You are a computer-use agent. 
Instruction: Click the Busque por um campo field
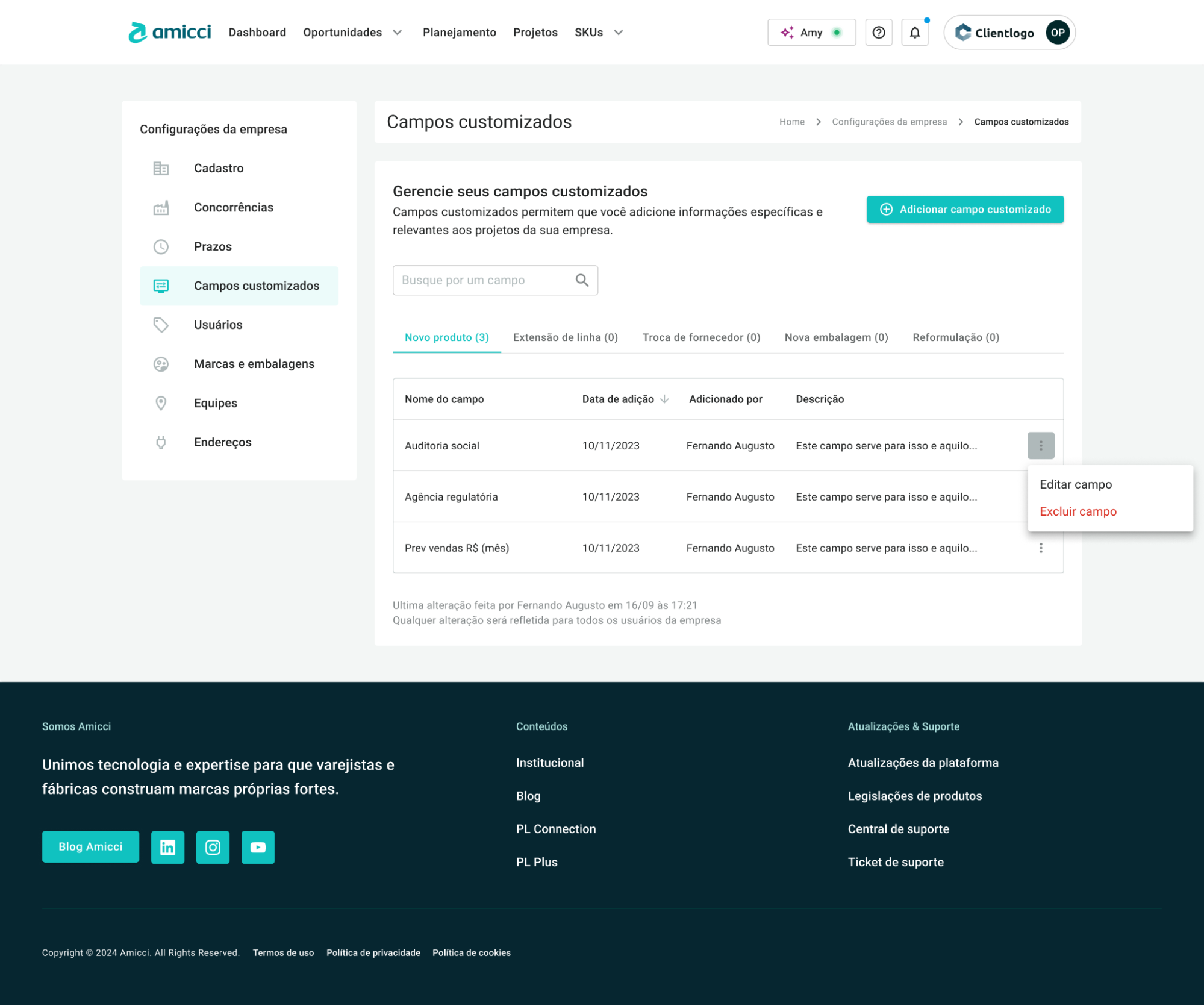[x=482, y=280]
